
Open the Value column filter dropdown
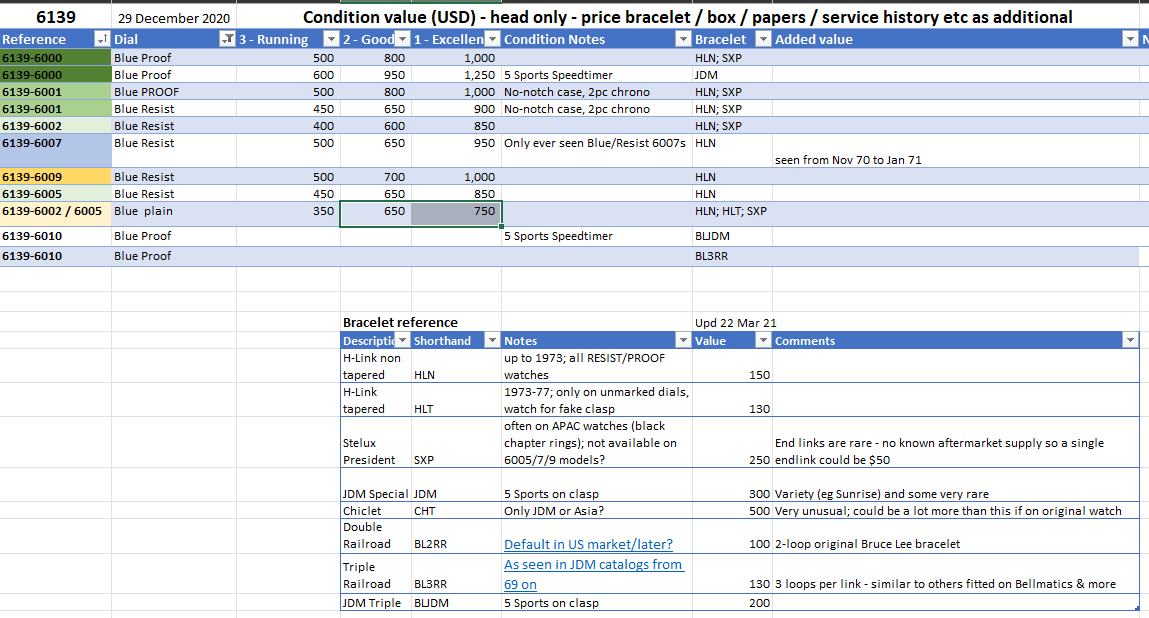pyautogui.click(x=763, y=341)
